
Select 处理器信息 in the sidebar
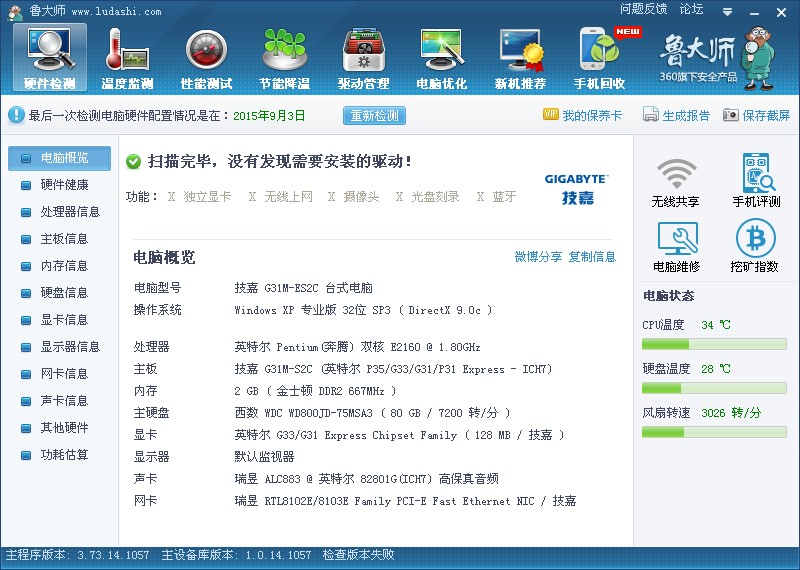pos(70,212)
